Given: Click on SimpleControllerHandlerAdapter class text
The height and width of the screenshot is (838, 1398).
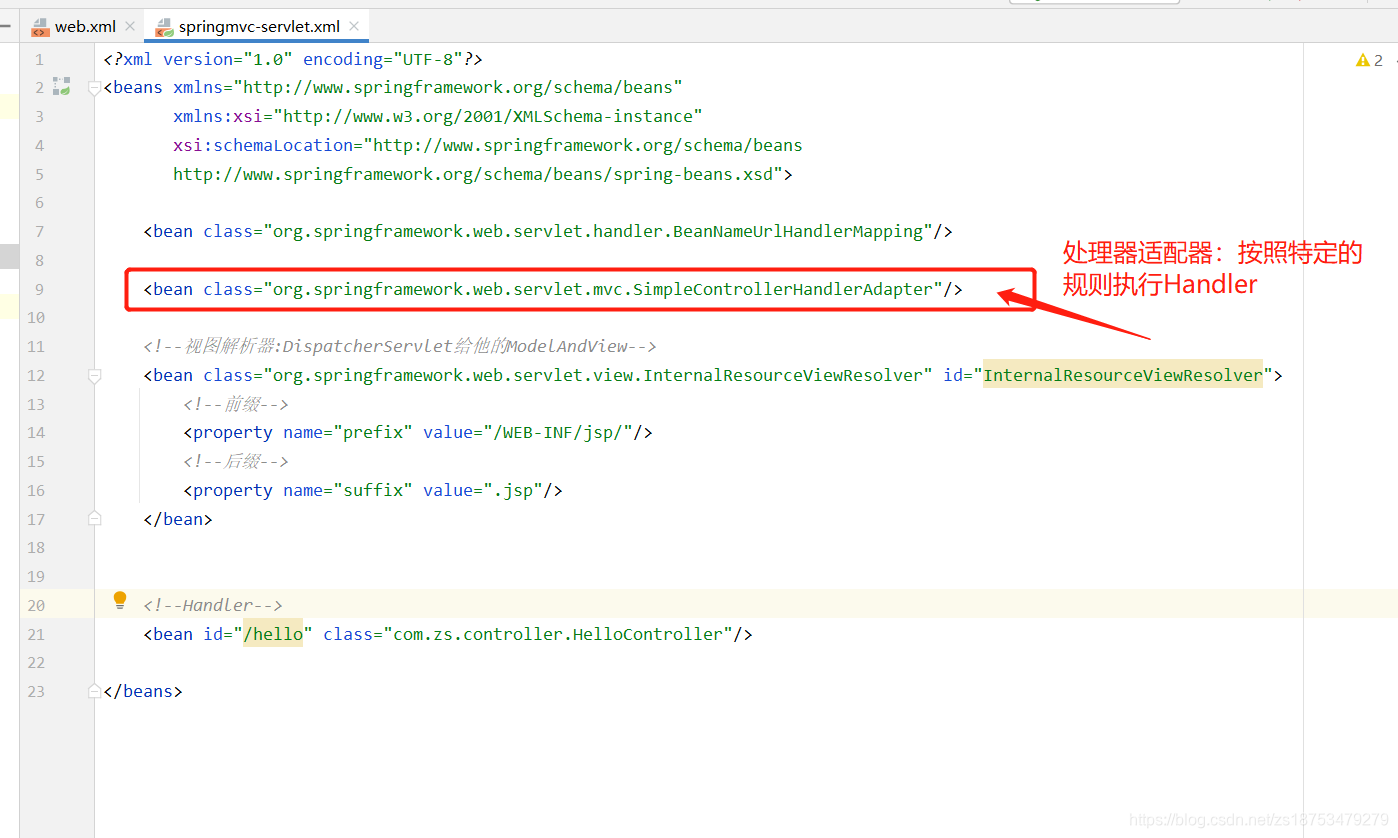Looking at the screenshot, I should coord(783,289).
